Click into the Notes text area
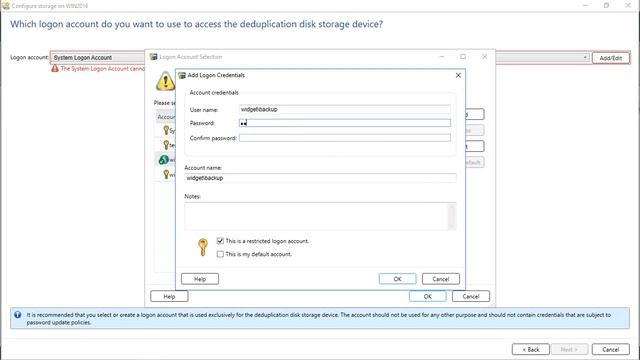Image resolution: width=640 pixels, height=360 pixels. point(316,216)
